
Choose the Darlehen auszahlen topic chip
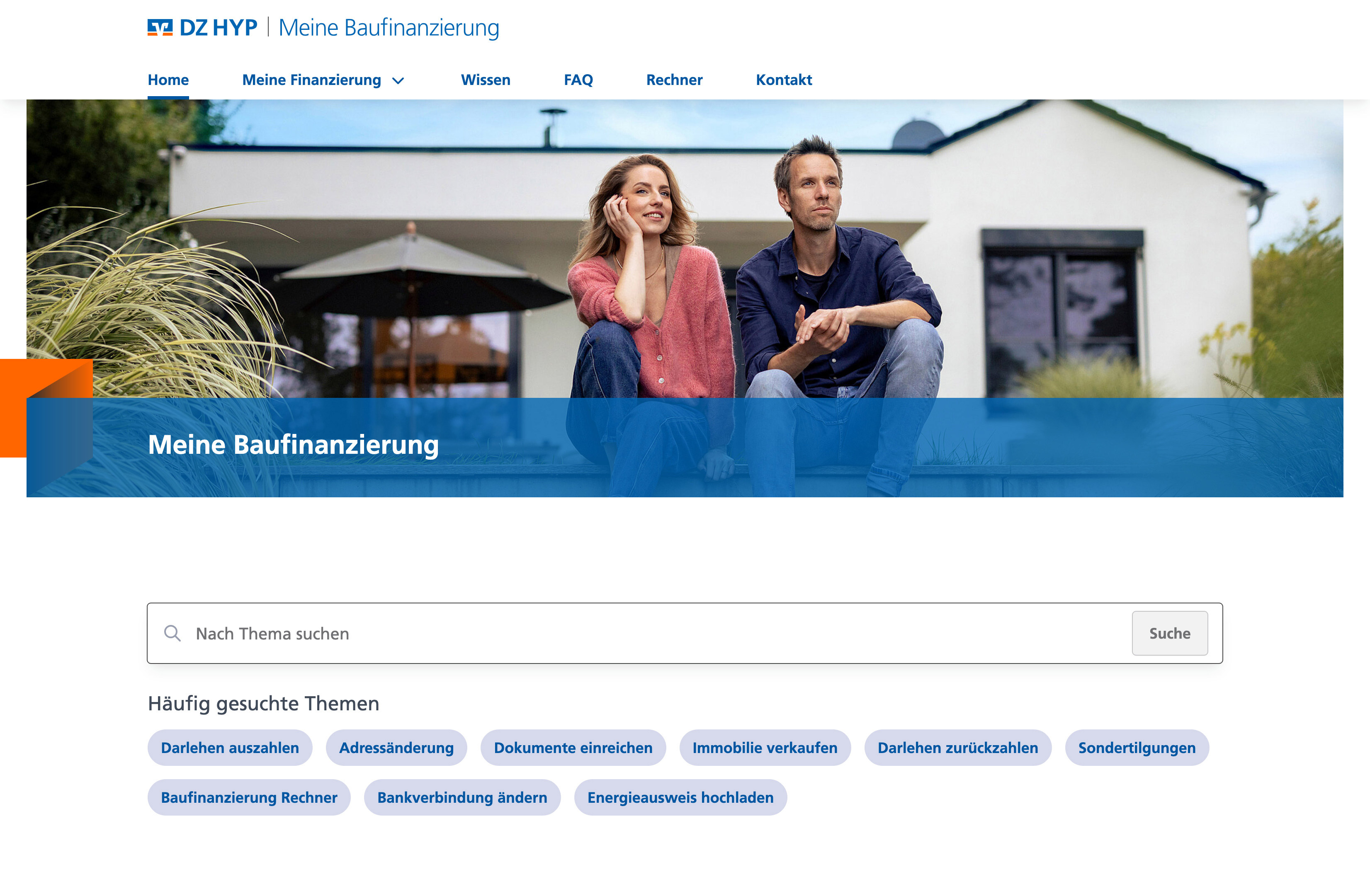pos(230,748)
